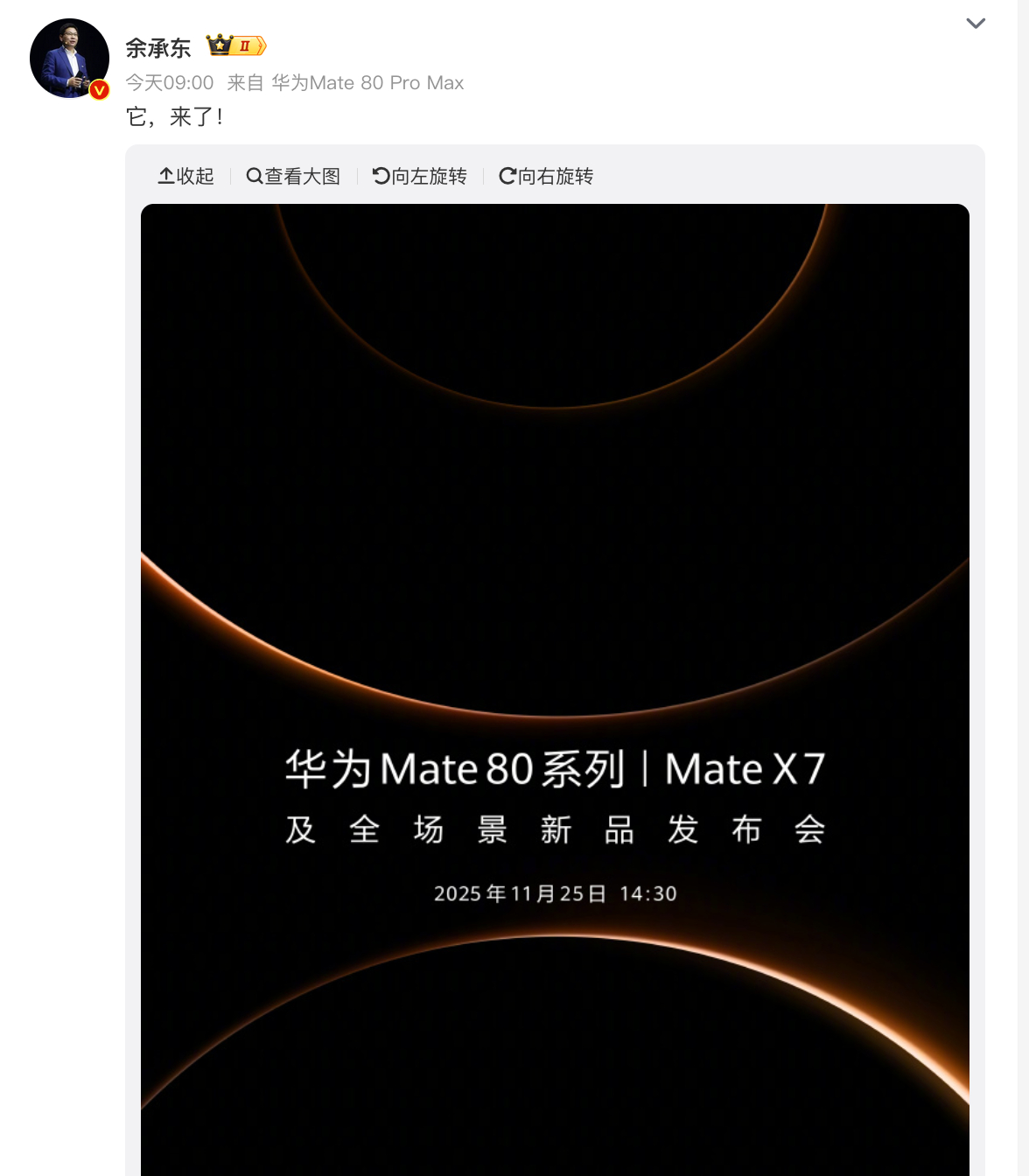Click the verified V badge on avatar
This screenshot has width=1029, height=1176.
pyautogui.click(x=100, y=90)
